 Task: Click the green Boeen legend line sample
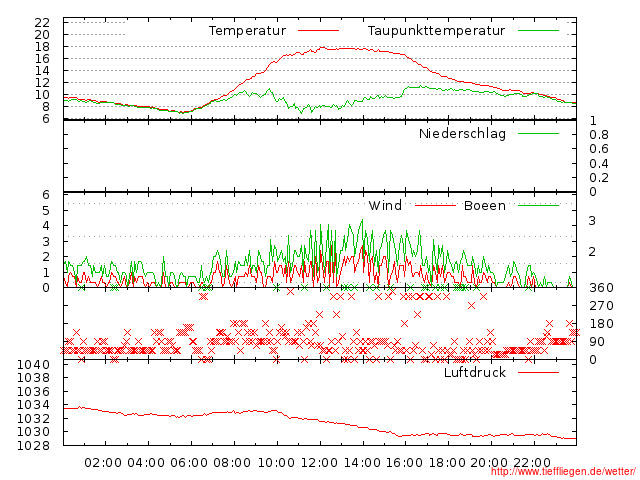click(x=538, y=205)
